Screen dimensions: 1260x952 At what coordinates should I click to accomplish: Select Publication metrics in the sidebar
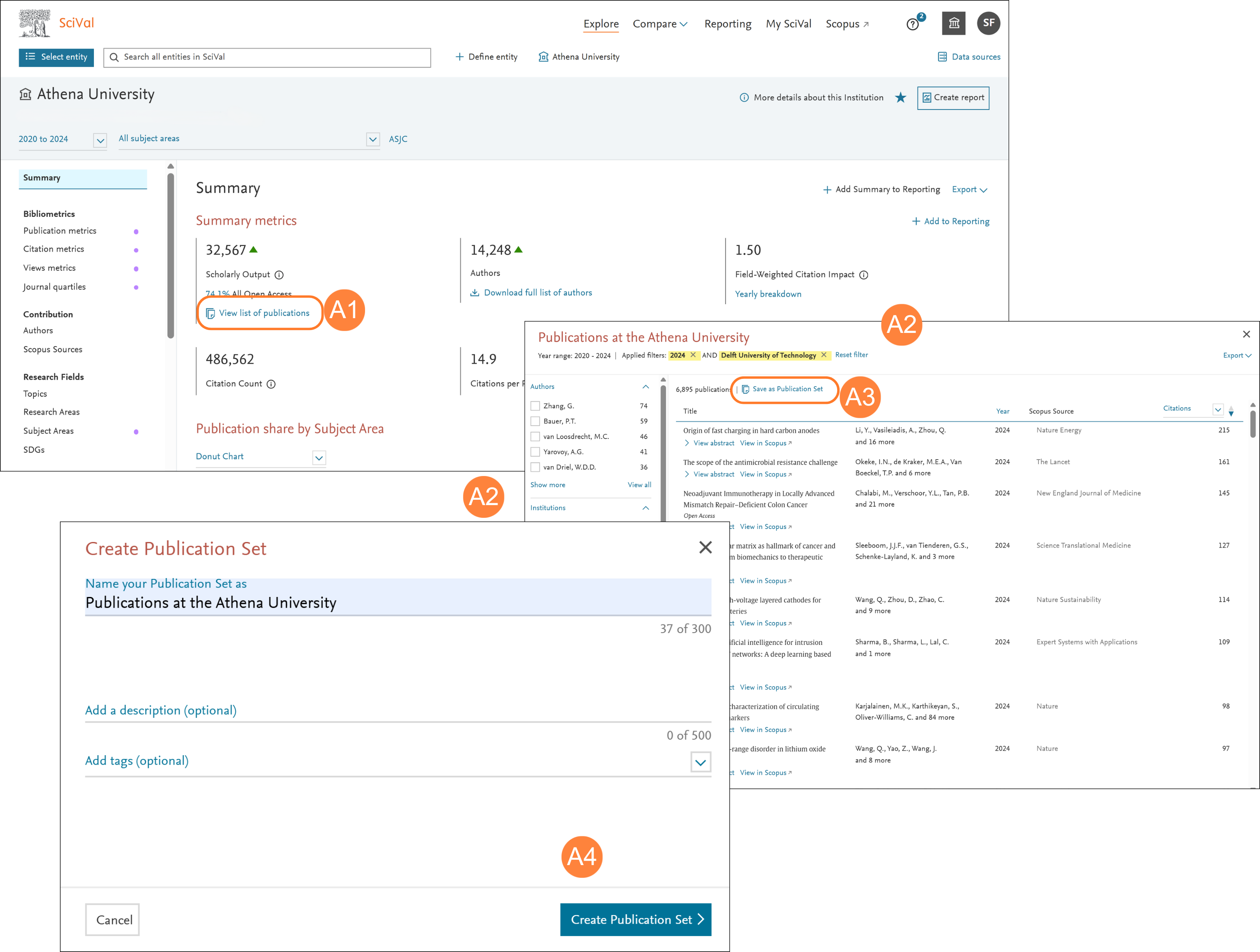(x=60, y=230)
